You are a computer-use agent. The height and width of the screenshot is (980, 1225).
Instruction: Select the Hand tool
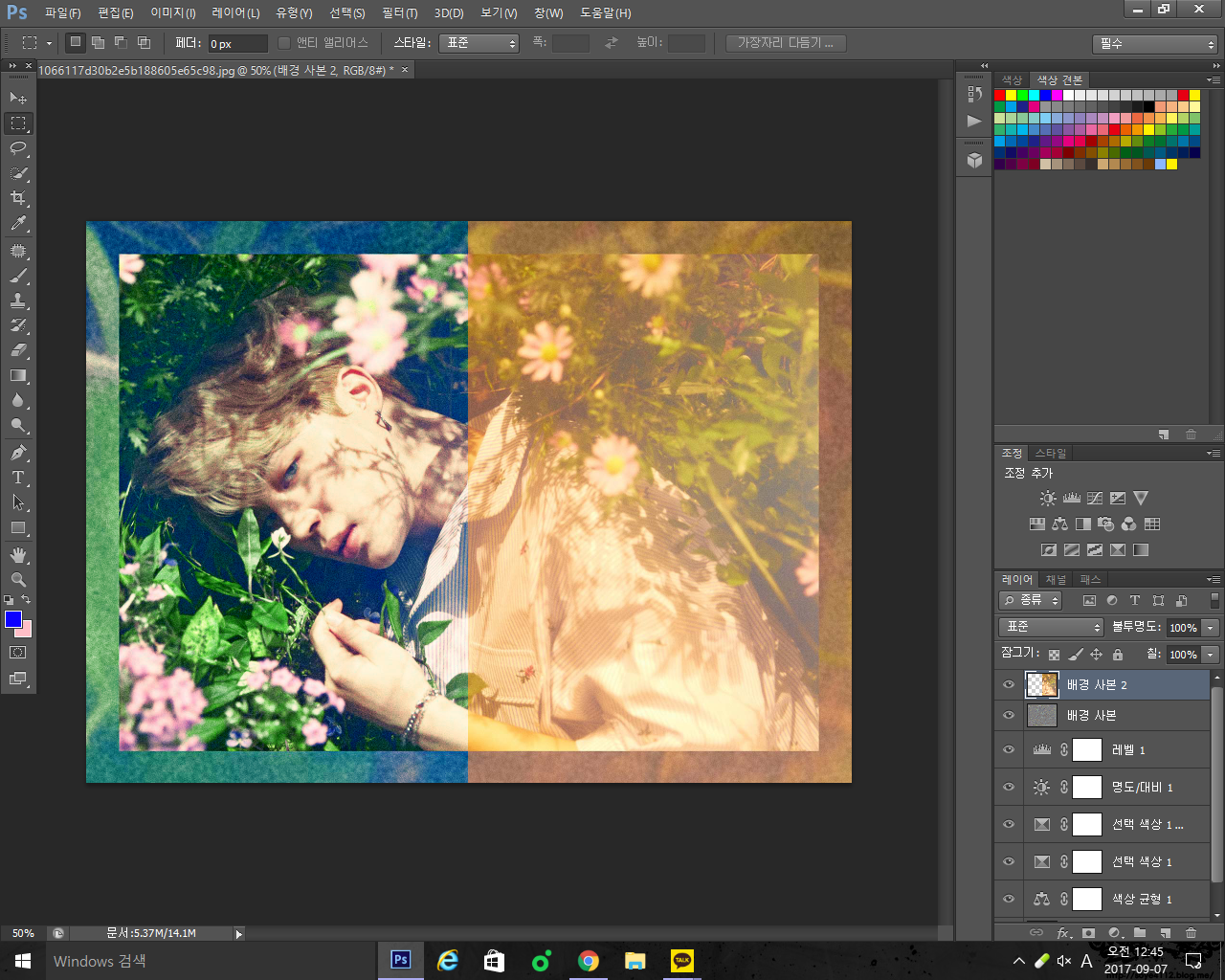(x=18, y=555)
